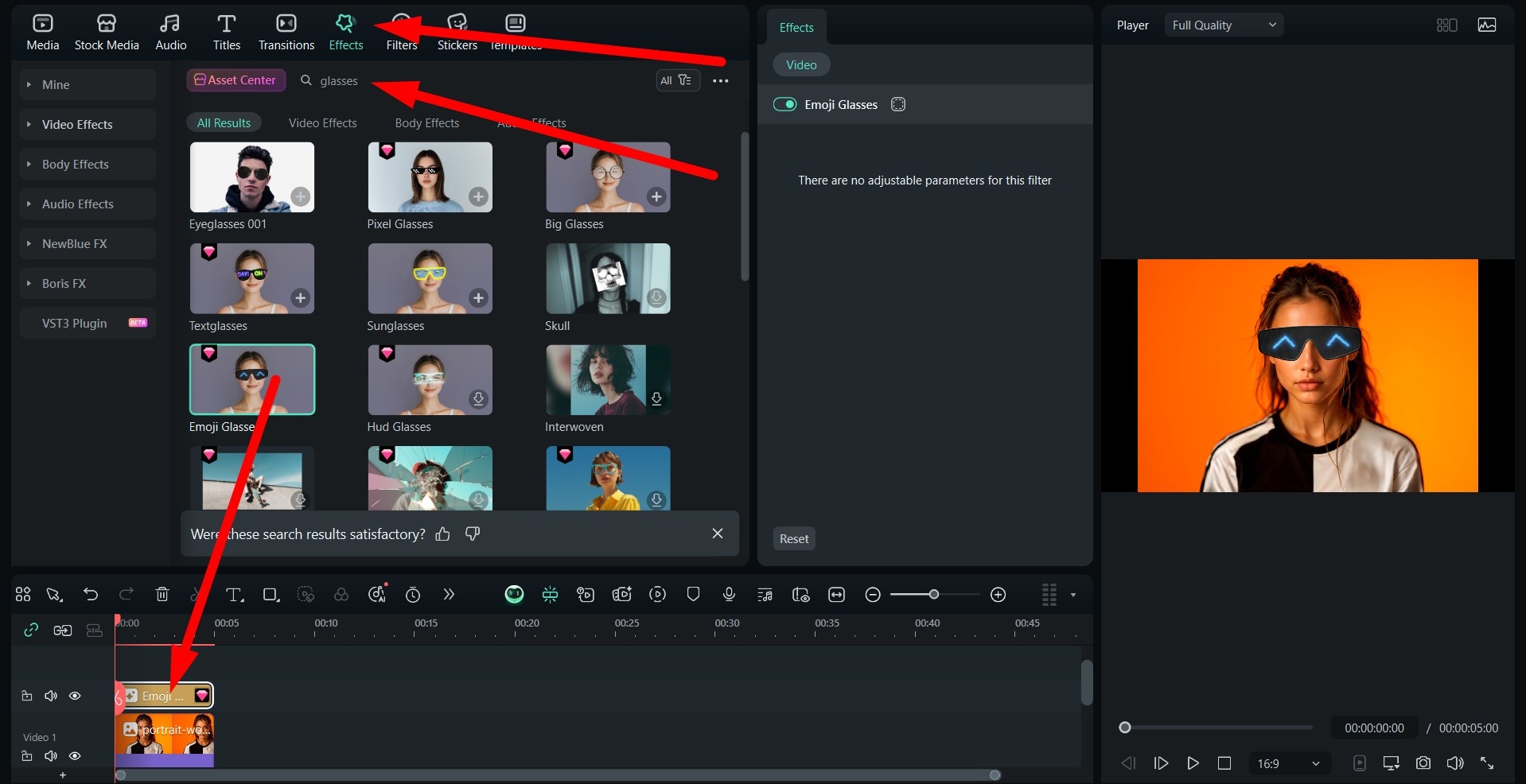Open the Media tab
This screenshot has height=784, width=1526.
tap(43, 33)
